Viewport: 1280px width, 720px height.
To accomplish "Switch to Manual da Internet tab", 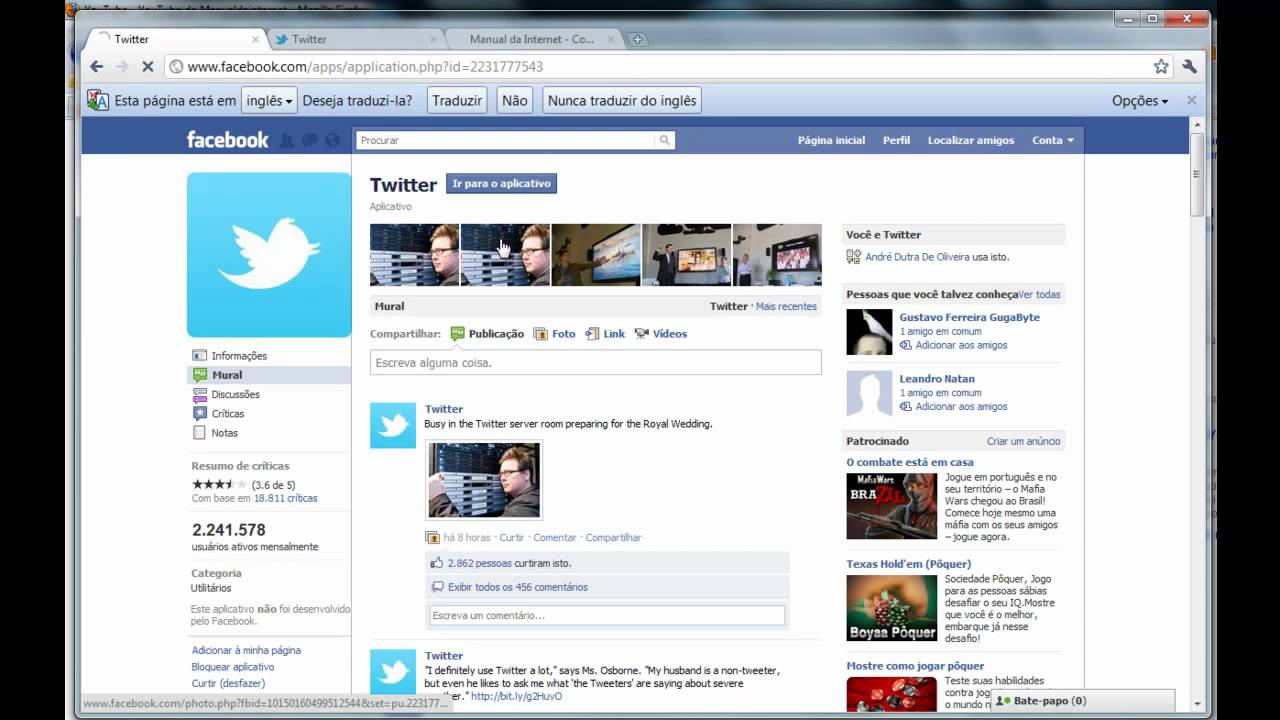I will [534, 39].
